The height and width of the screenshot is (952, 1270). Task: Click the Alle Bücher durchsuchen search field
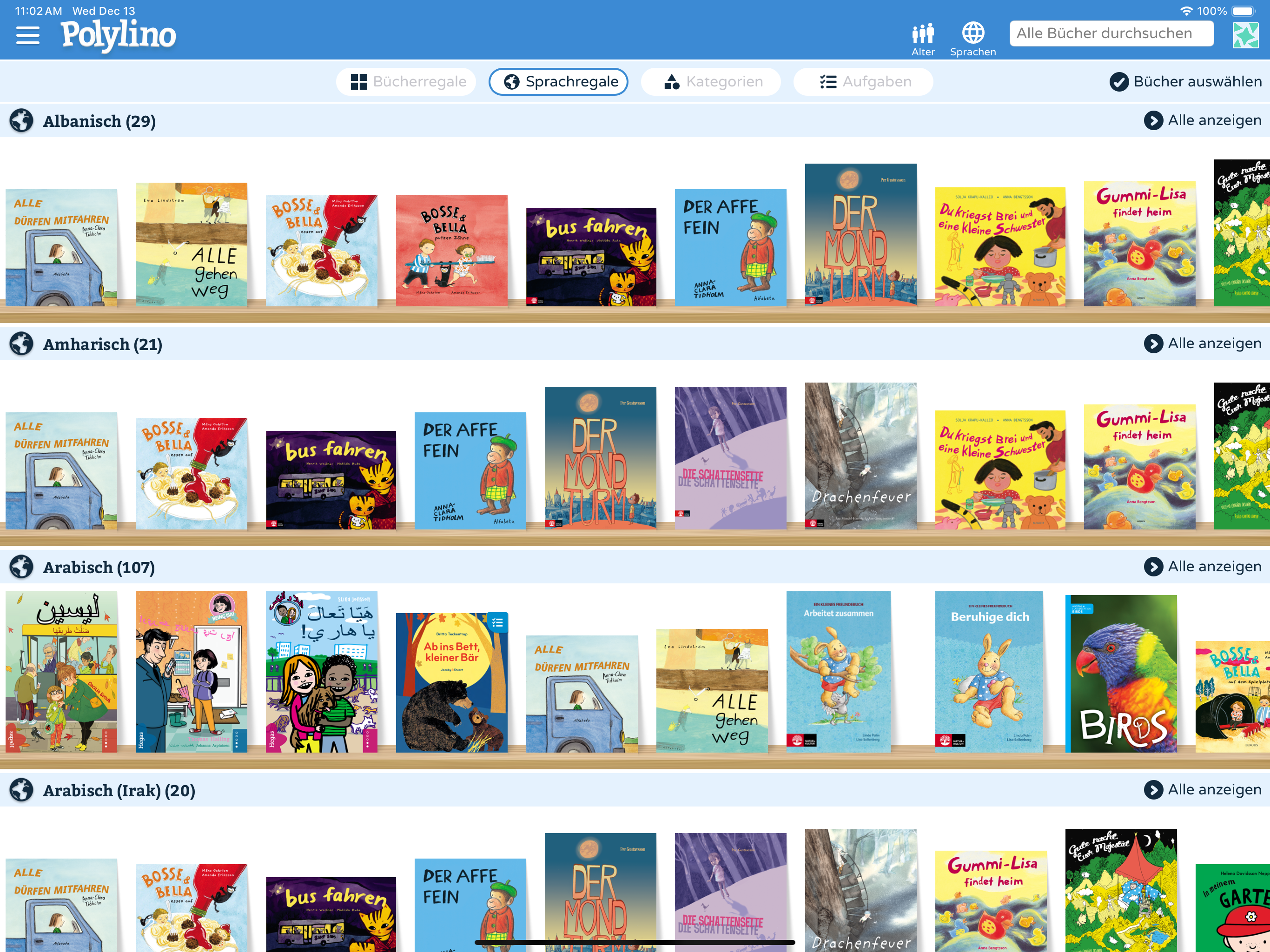coord(1111,33)
